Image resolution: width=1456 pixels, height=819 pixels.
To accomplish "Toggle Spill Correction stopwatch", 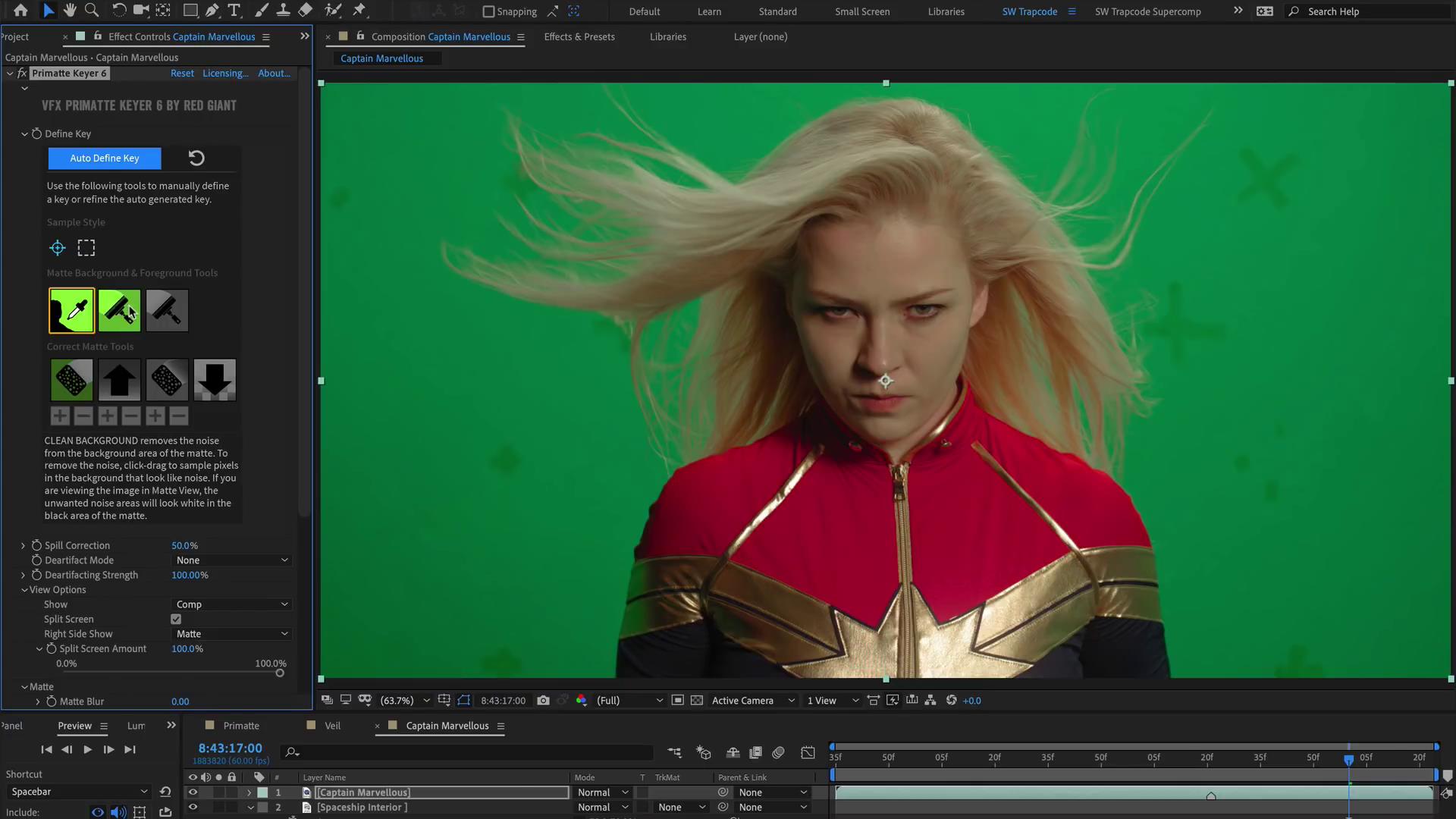I will (36, 545).
